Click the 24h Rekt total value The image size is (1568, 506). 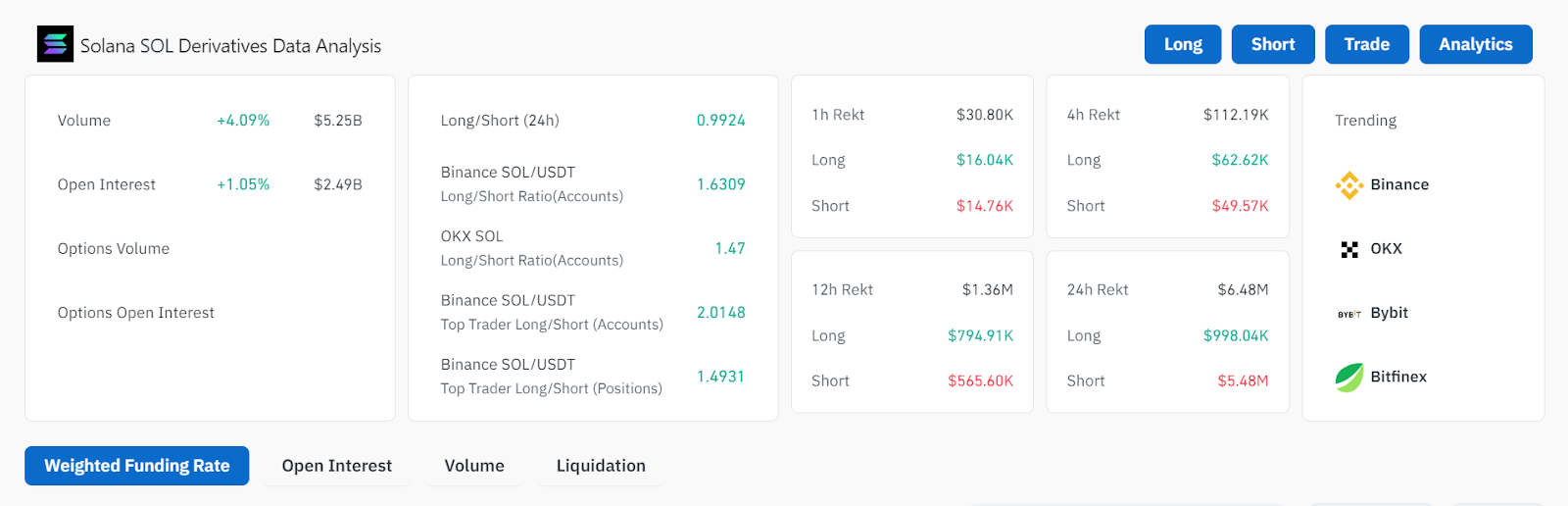(x=1243, y=290)
